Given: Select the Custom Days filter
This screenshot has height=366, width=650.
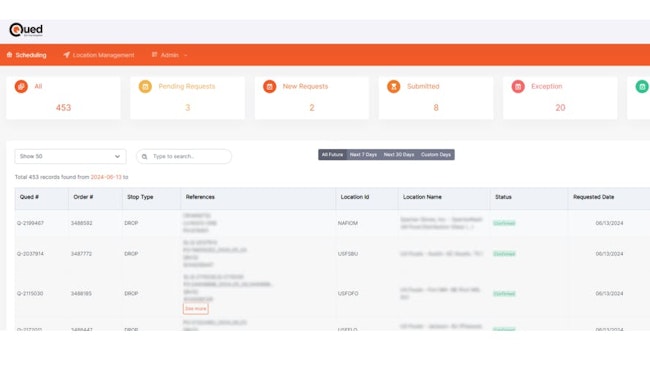Looking at the screenshot, I should click(436, 155).
